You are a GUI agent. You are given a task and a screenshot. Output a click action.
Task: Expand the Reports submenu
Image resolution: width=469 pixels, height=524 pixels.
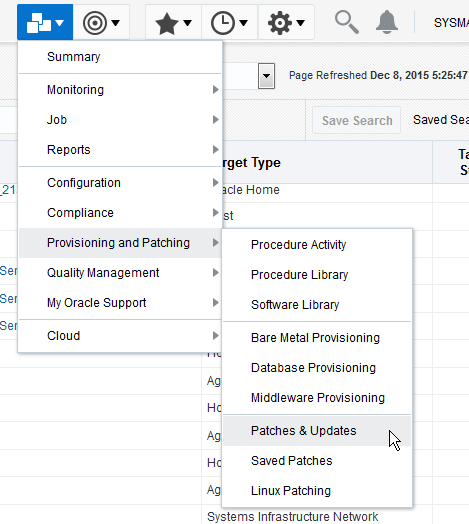tap(120, 149)
